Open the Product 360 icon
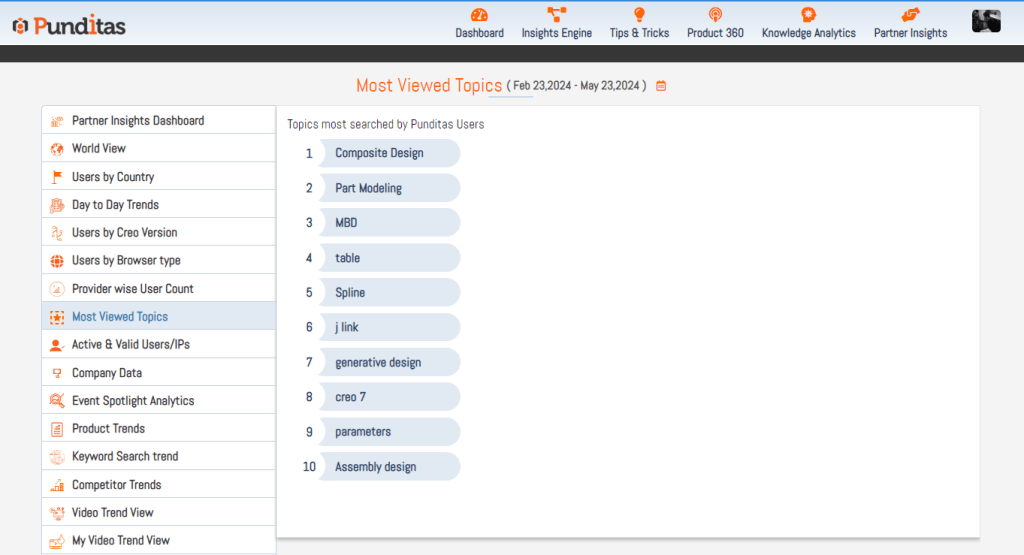 pos(715,15)
